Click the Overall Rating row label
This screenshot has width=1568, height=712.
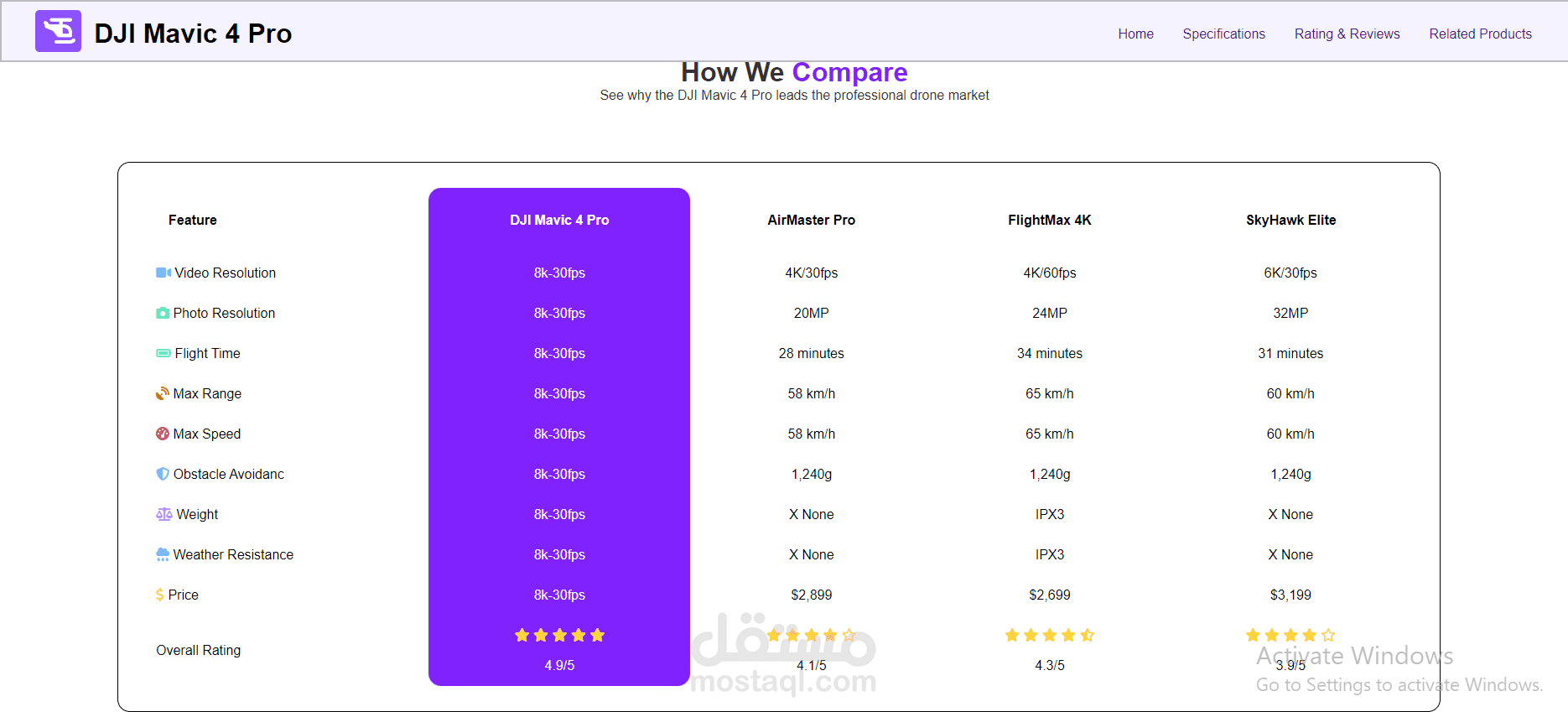(x=198, y=650)
